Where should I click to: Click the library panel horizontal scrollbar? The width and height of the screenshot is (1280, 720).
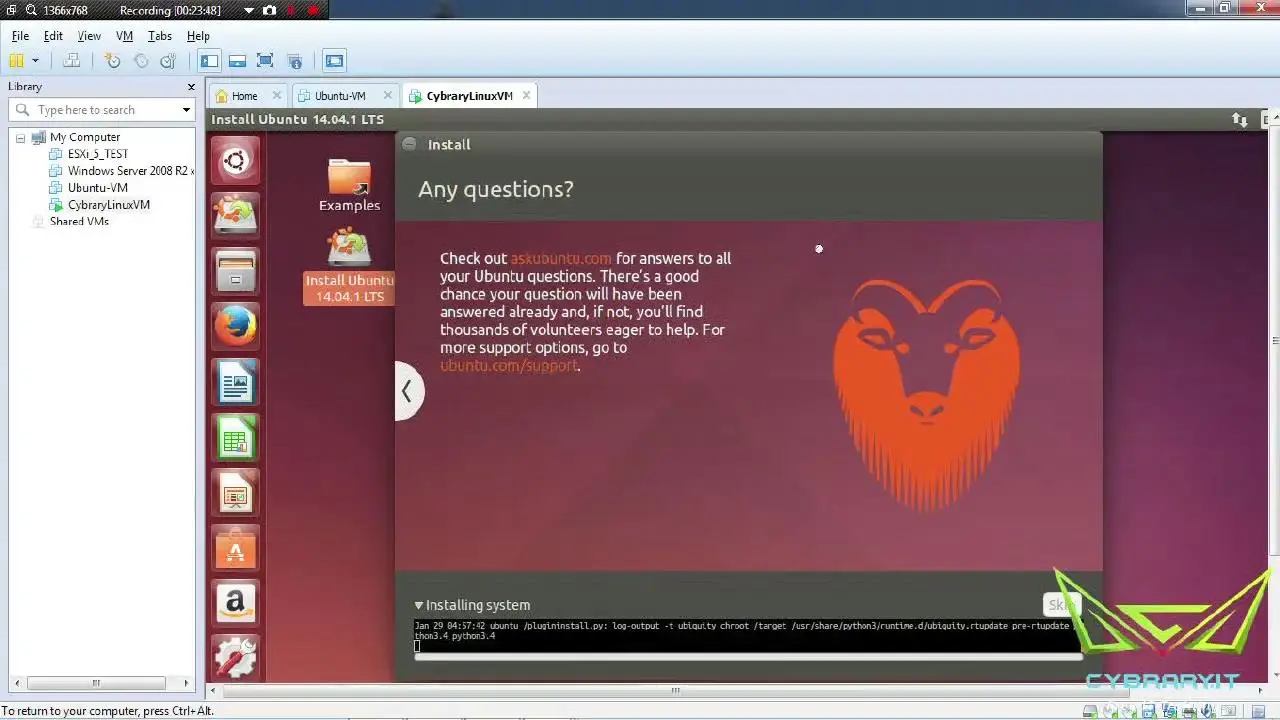click(96, 683)
